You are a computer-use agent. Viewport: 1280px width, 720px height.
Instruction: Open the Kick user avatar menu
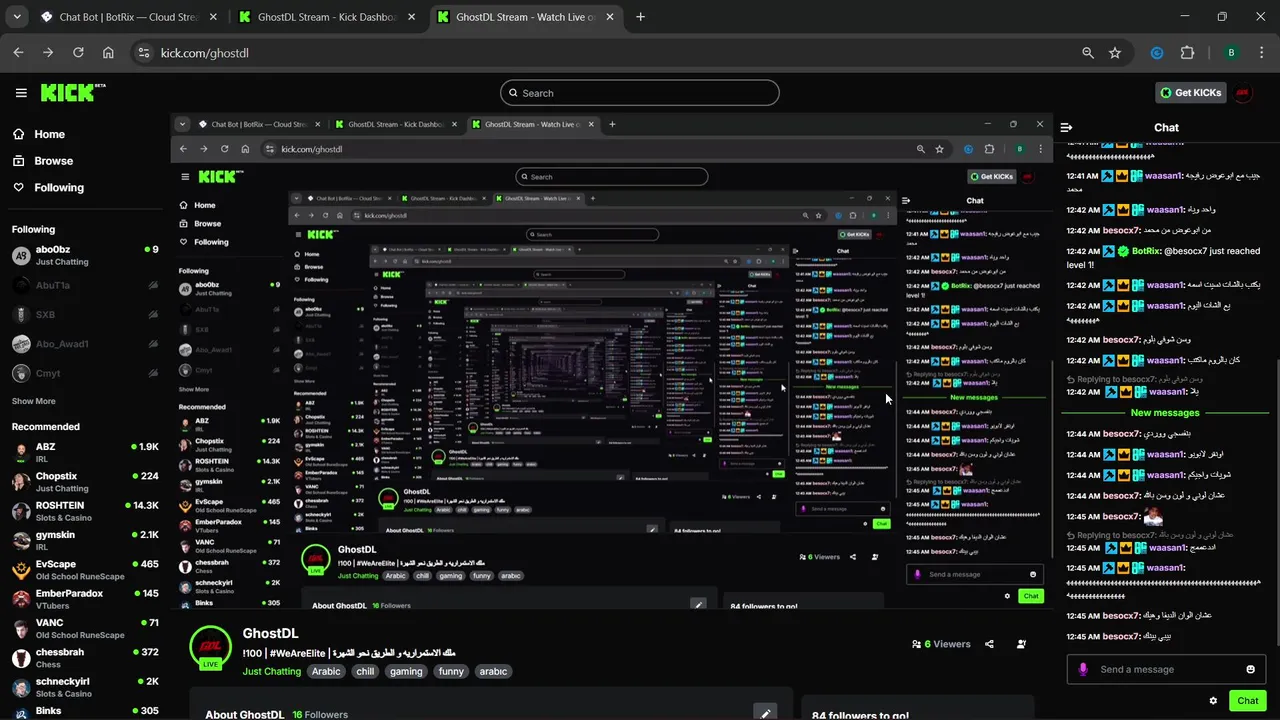point(1243,93)
